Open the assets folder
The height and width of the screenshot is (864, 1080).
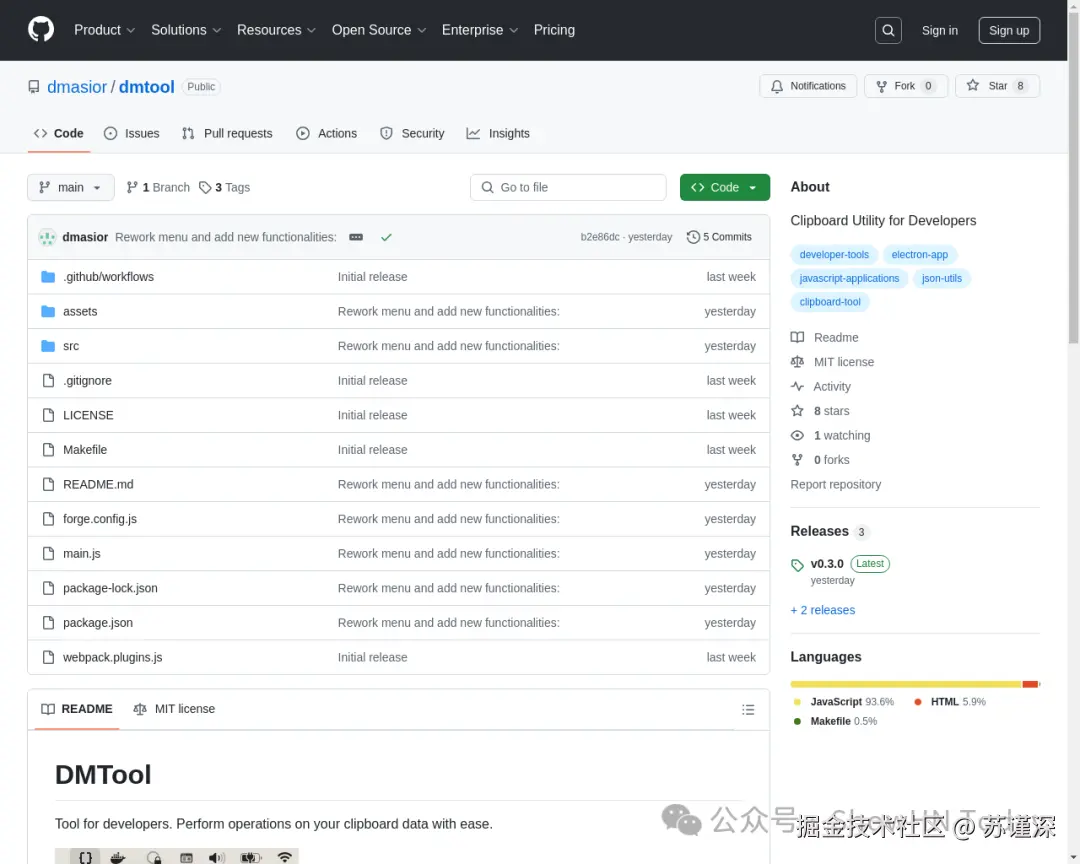point(80,311)
